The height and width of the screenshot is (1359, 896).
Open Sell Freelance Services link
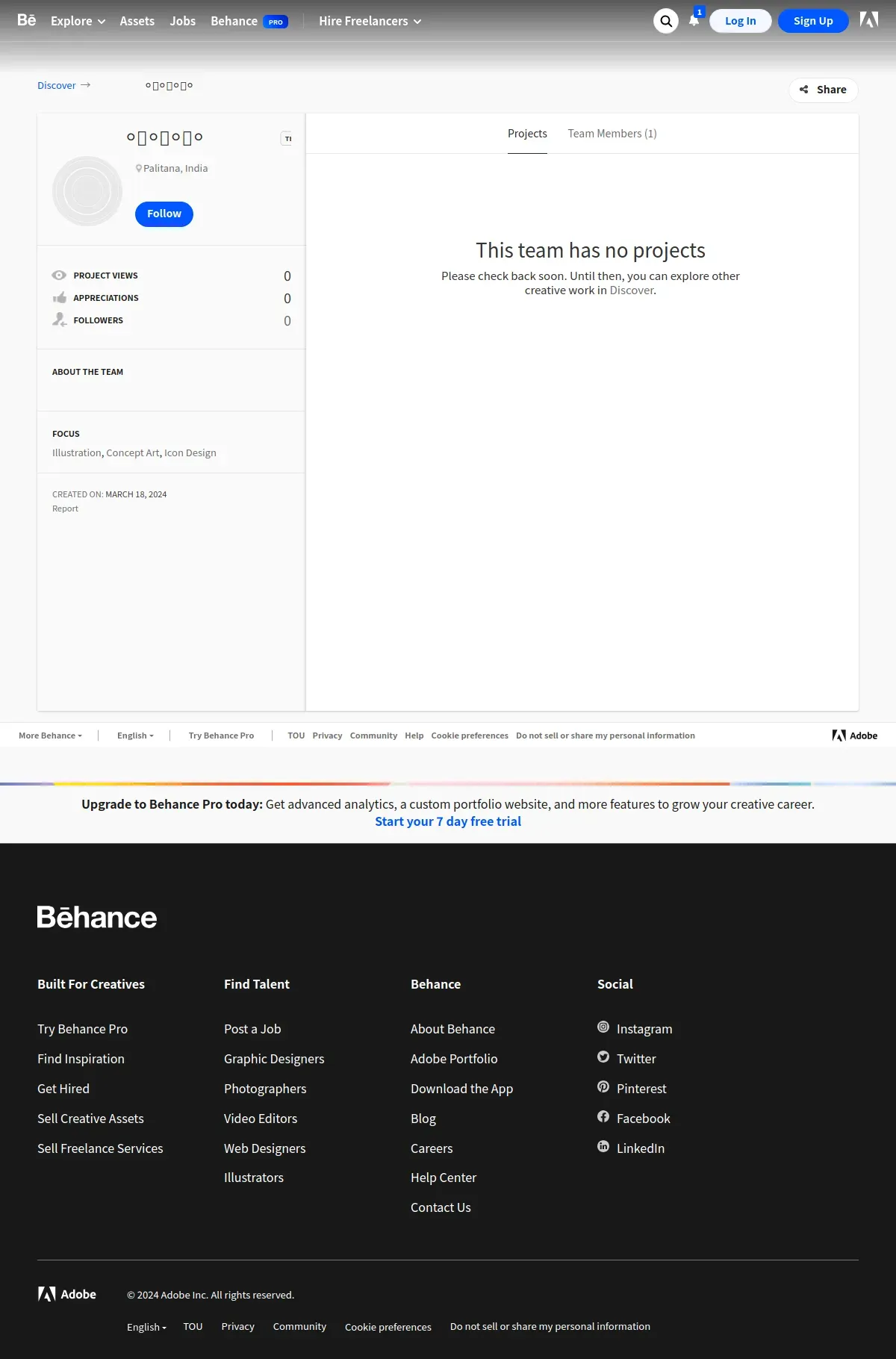(x=100, y=1148)
